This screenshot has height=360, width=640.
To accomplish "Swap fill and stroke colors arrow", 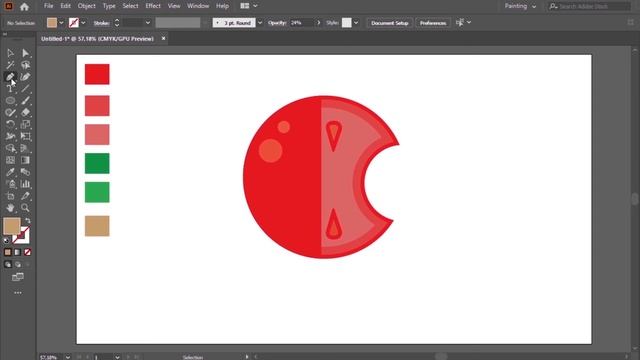I will [27, 221].
